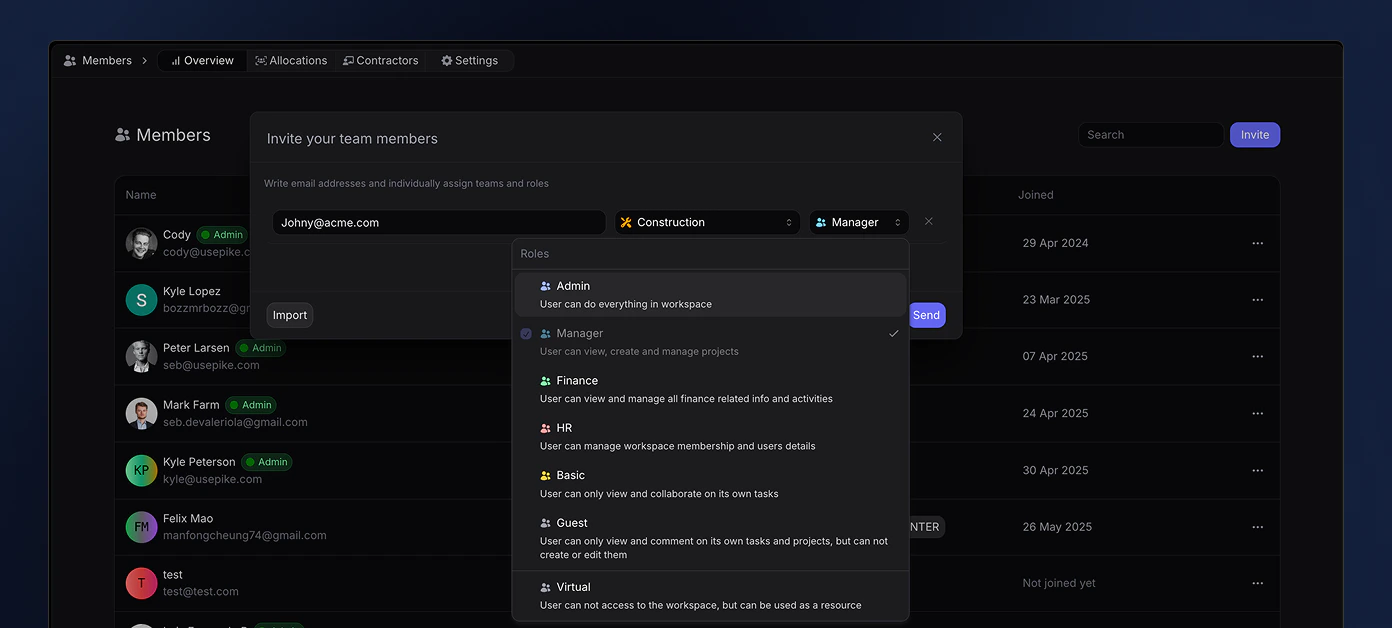1392x628 pixels.
Task: Click the Basic role yellow icon
Action: [x=546, y=476]
